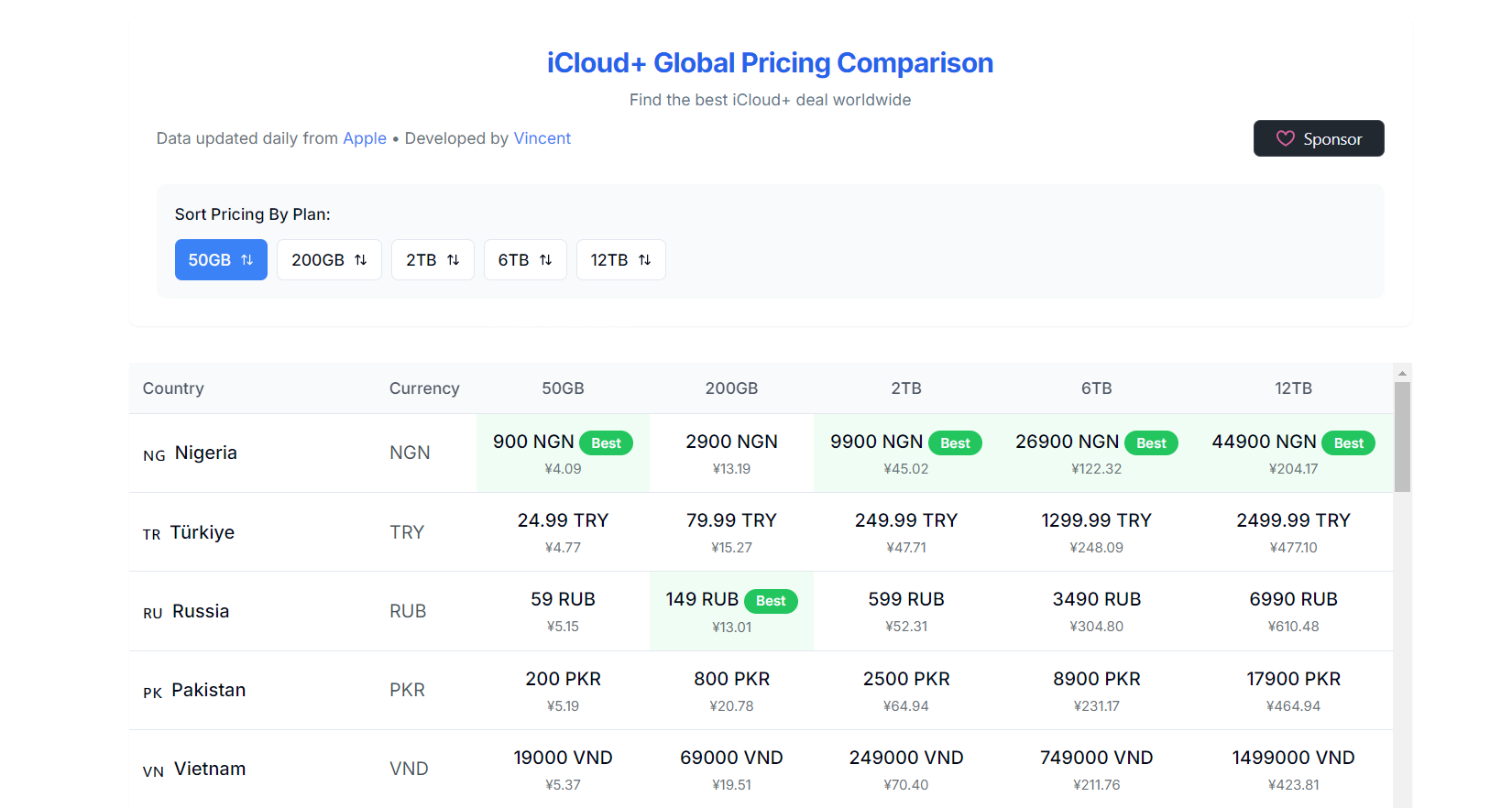Click the 12TB column header in table

click(x=1293, y=388)
